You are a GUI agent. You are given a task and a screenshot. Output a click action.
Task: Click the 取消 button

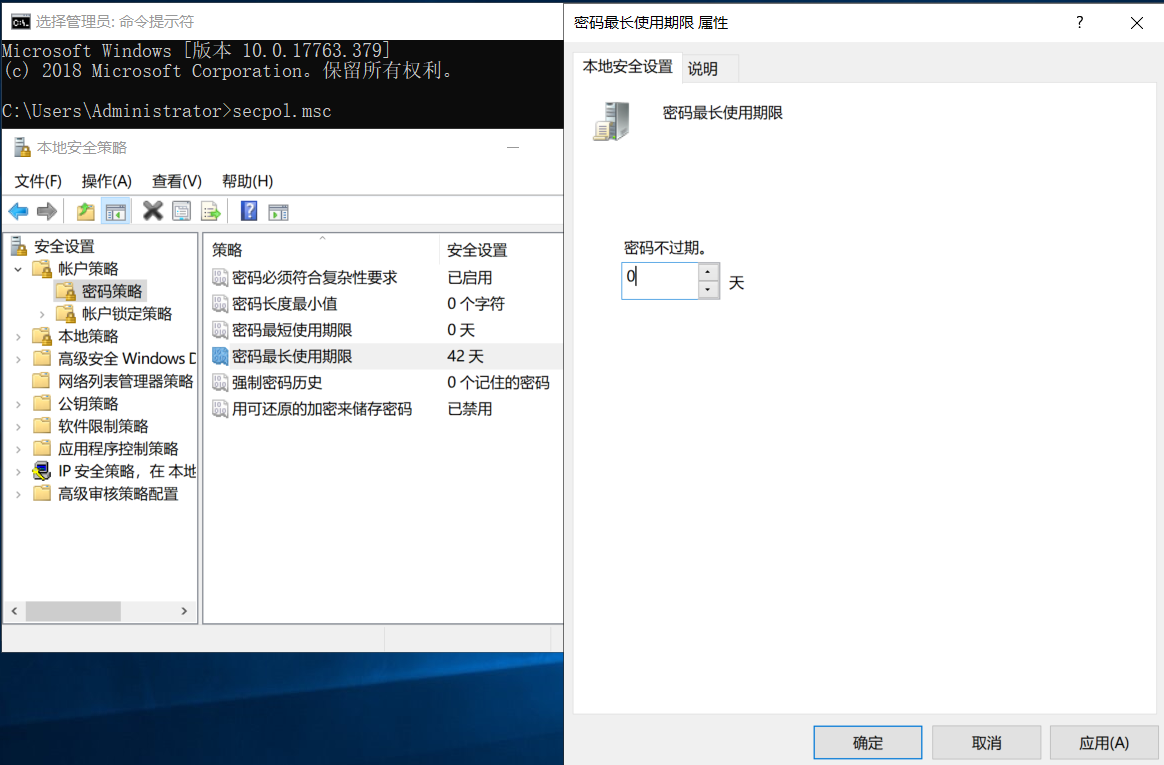tap(987, 743)
